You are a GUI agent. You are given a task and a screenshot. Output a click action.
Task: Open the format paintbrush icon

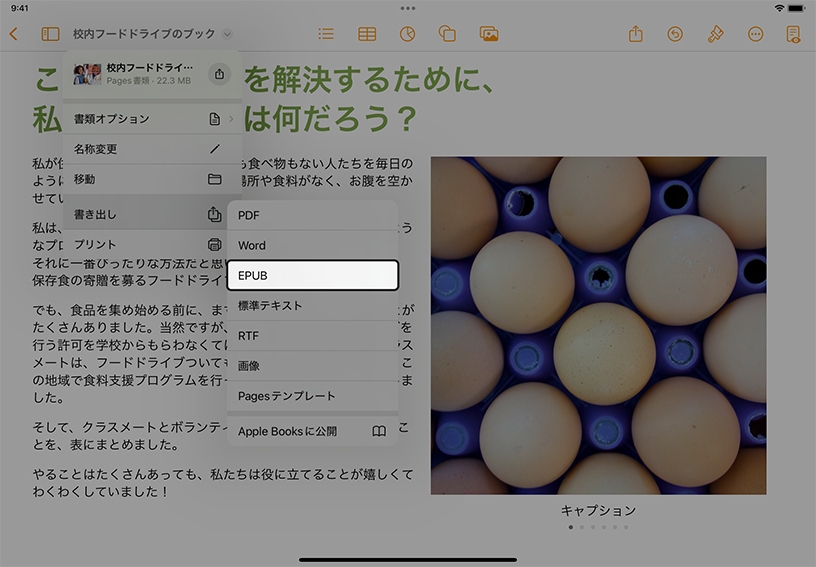715,34
